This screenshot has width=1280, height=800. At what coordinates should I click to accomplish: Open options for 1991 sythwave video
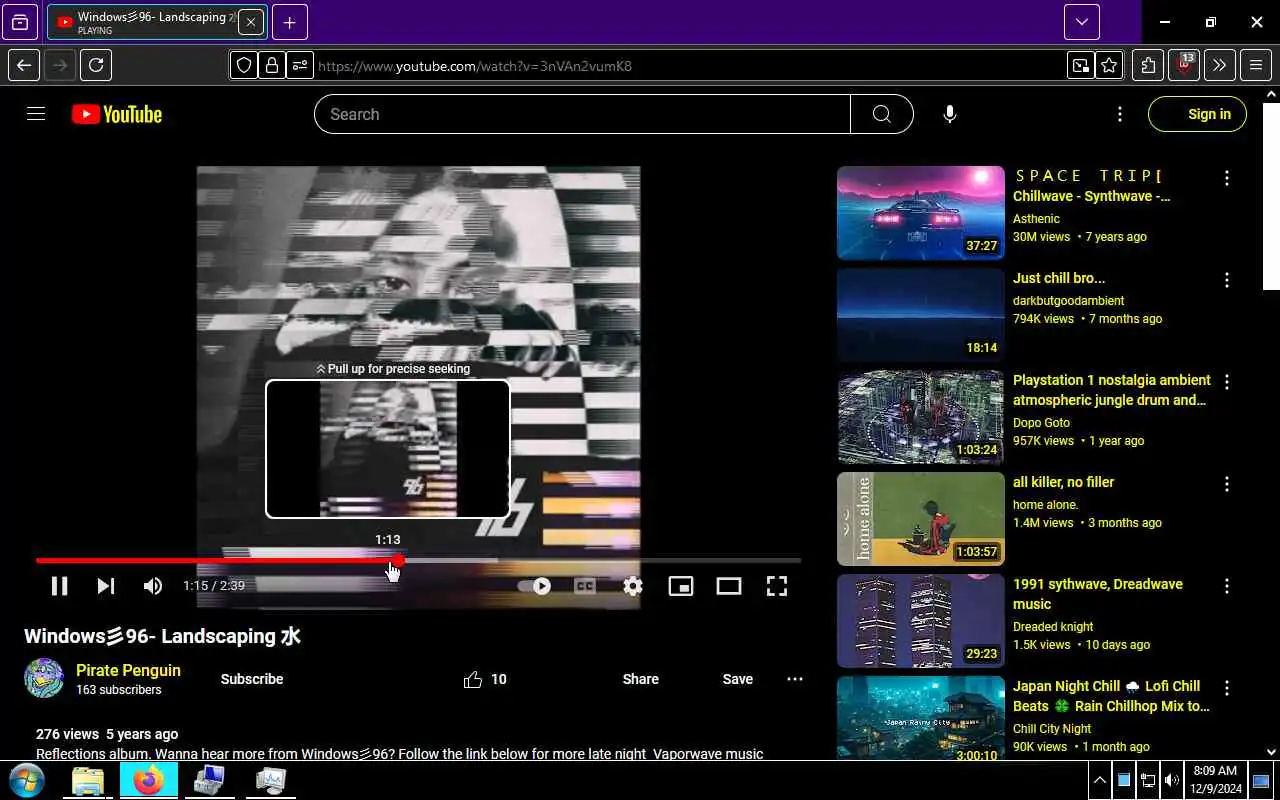click(1227, 586)
